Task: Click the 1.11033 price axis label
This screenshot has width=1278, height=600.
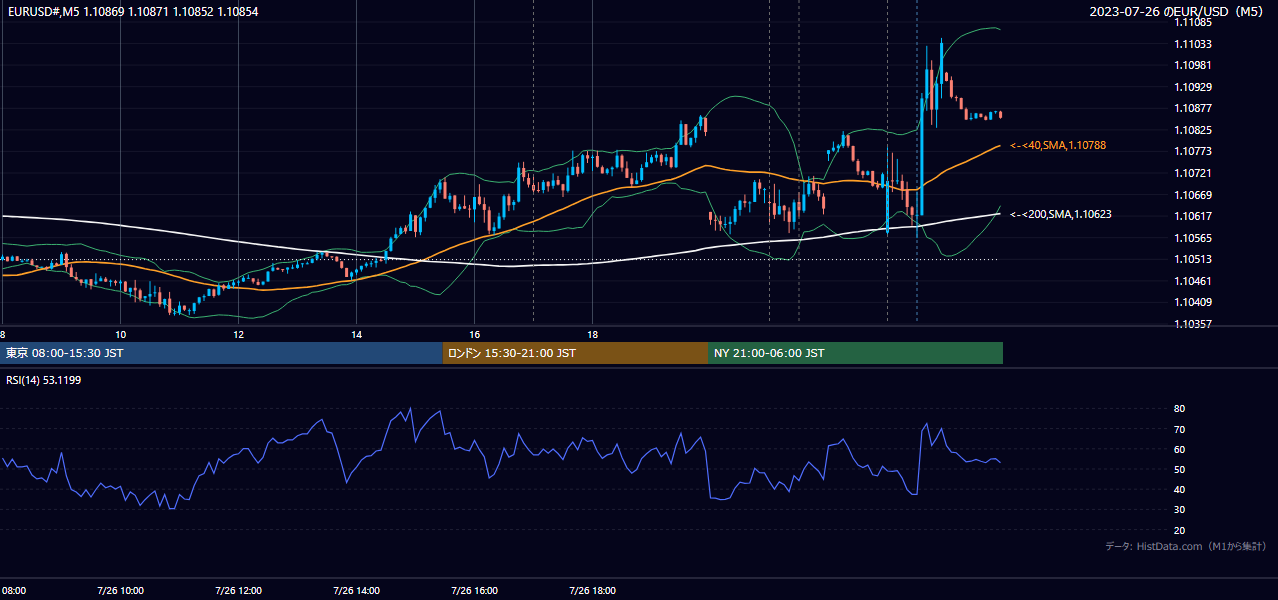Action: click(1193, 44)
